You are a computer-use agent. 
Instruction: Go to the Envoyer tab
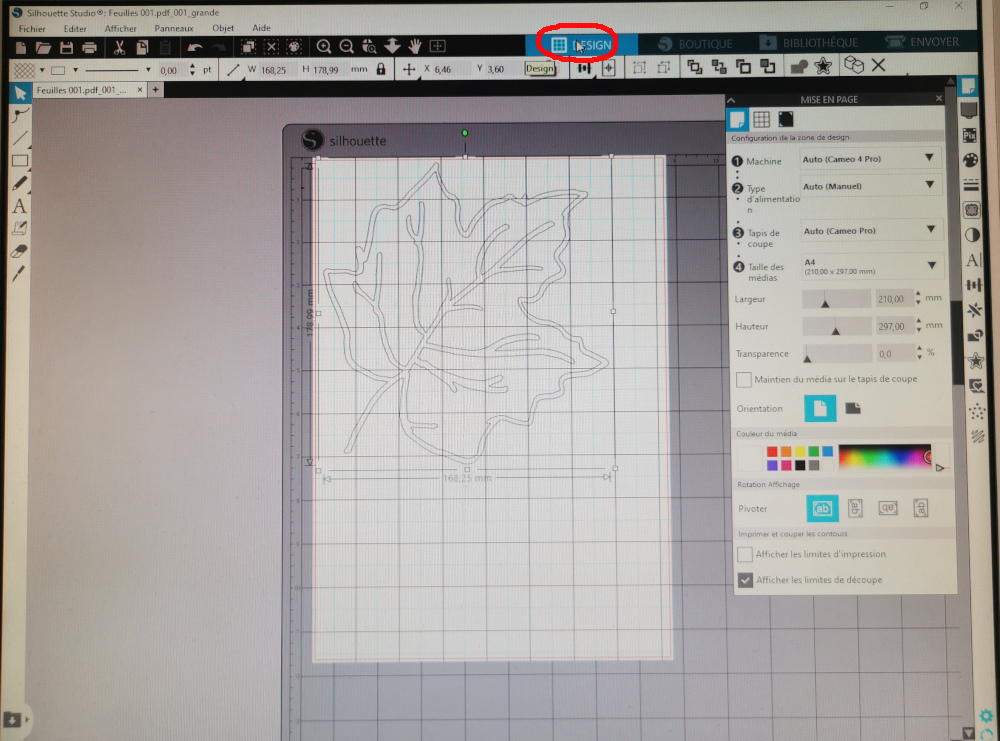tap(921, 43)
